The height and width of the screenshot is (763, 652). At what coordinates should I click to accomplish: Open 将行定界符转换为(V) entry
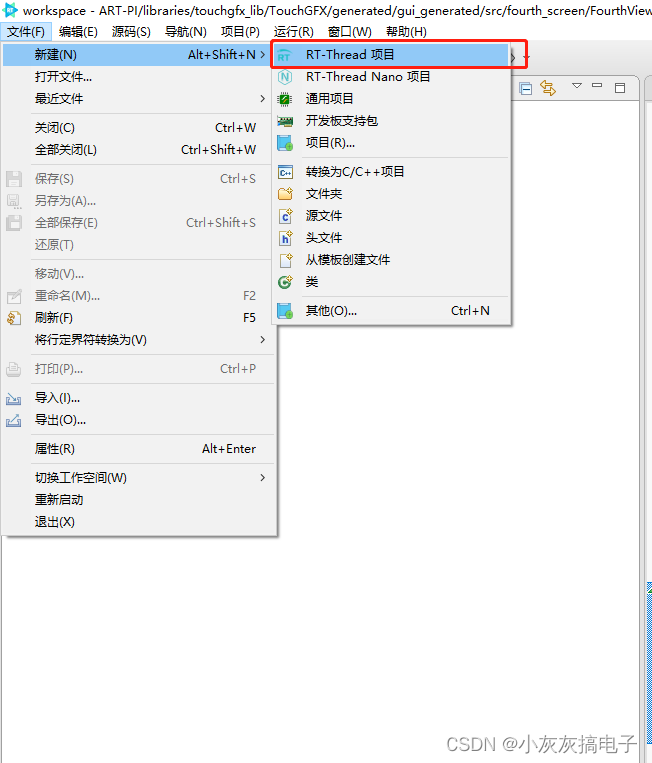click(x=138, y=340)
